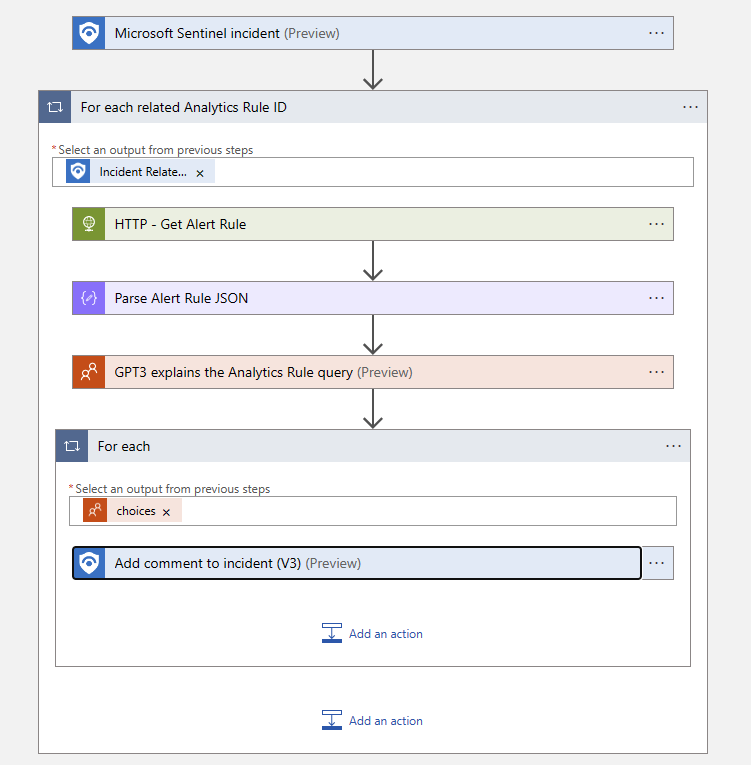Image resolution: width=751 pixels, height=765 pixels.
Task: Click the HTTP globe icon on Get Alert Rule
Action: [x=89, y=224]
